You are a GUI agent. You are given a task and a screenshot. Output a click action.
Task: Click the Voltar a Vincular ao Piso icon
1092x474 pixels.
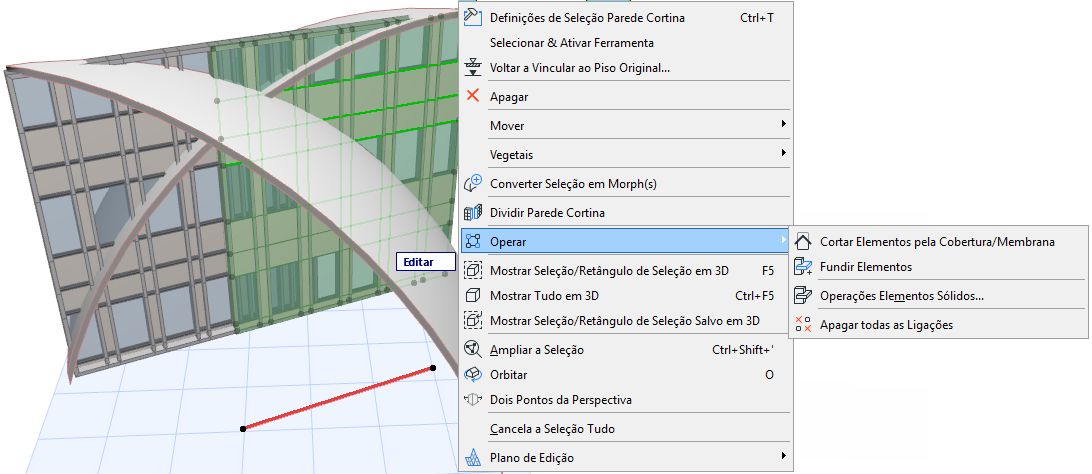click(x=473, y=68)
